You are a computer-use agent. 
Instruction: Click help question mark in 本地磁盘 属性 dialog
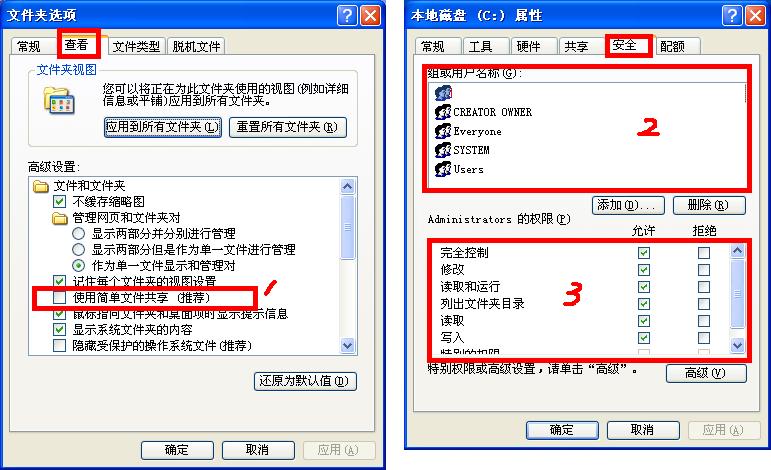pos(732,16)
